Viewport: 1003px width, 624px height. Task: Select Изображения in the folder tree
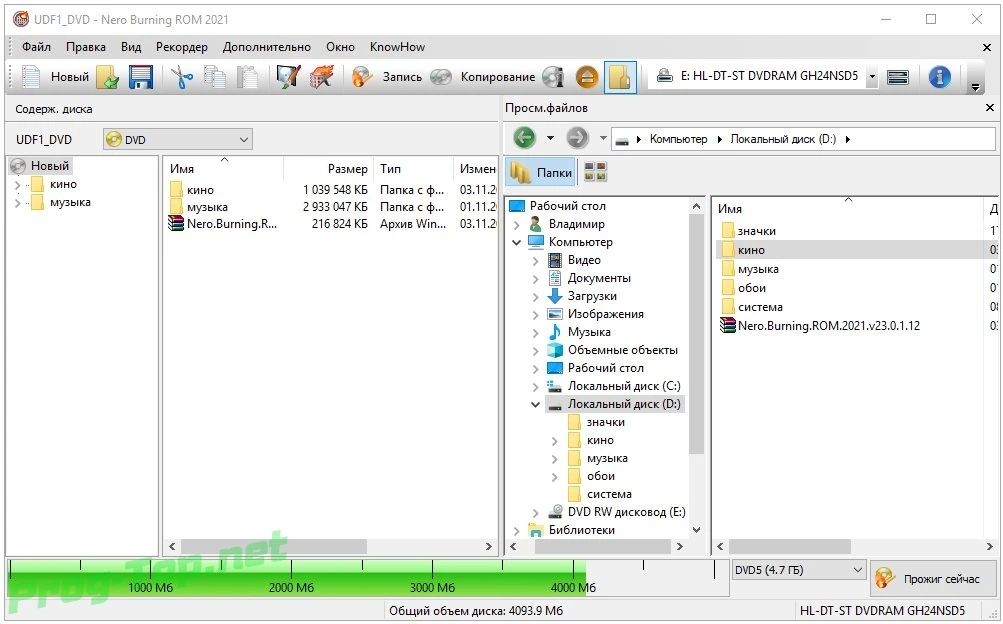[x=605, y=314]
